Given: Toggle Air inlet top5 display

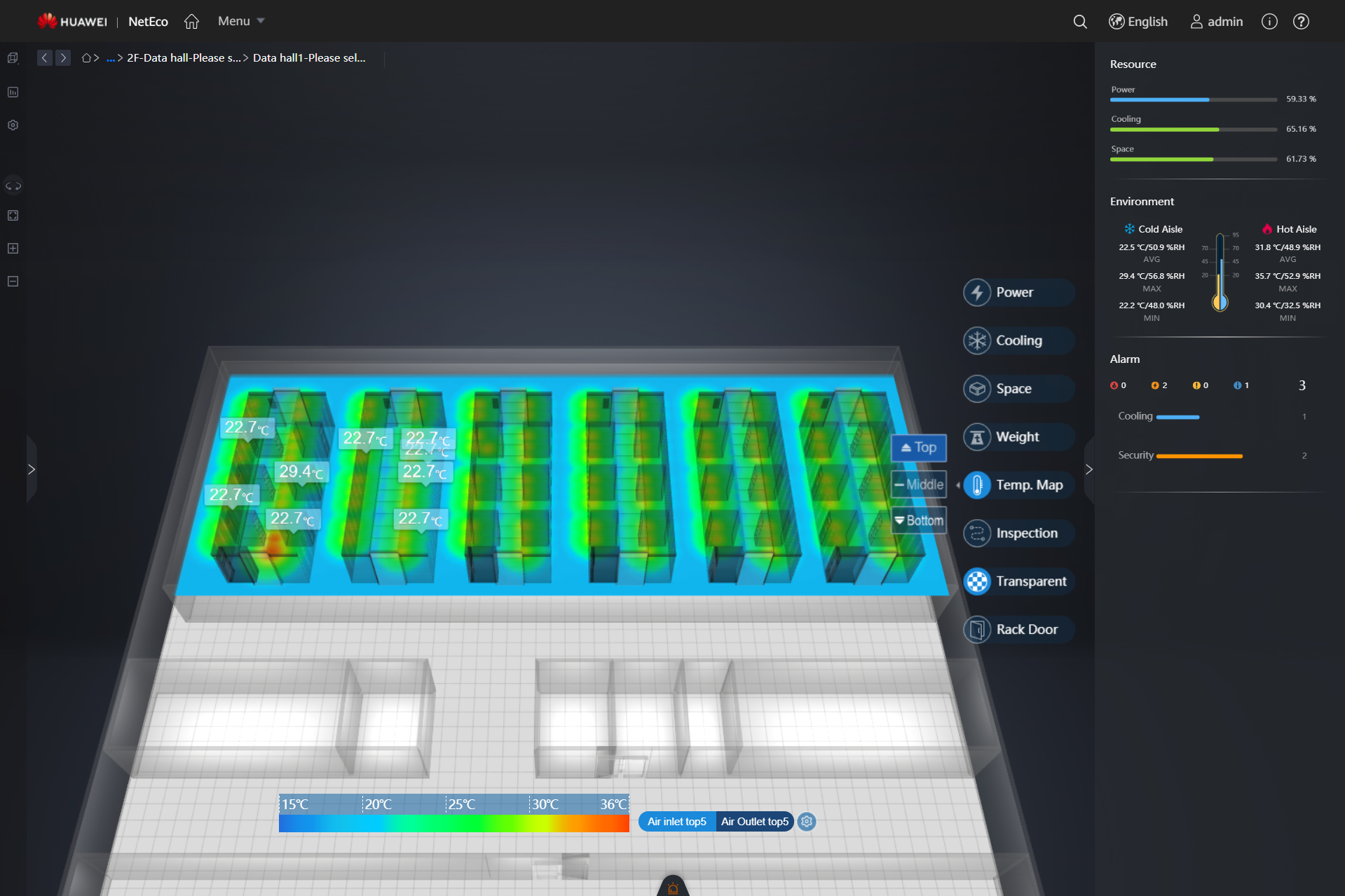Looking at the screenshot, I should coord(676,822).
